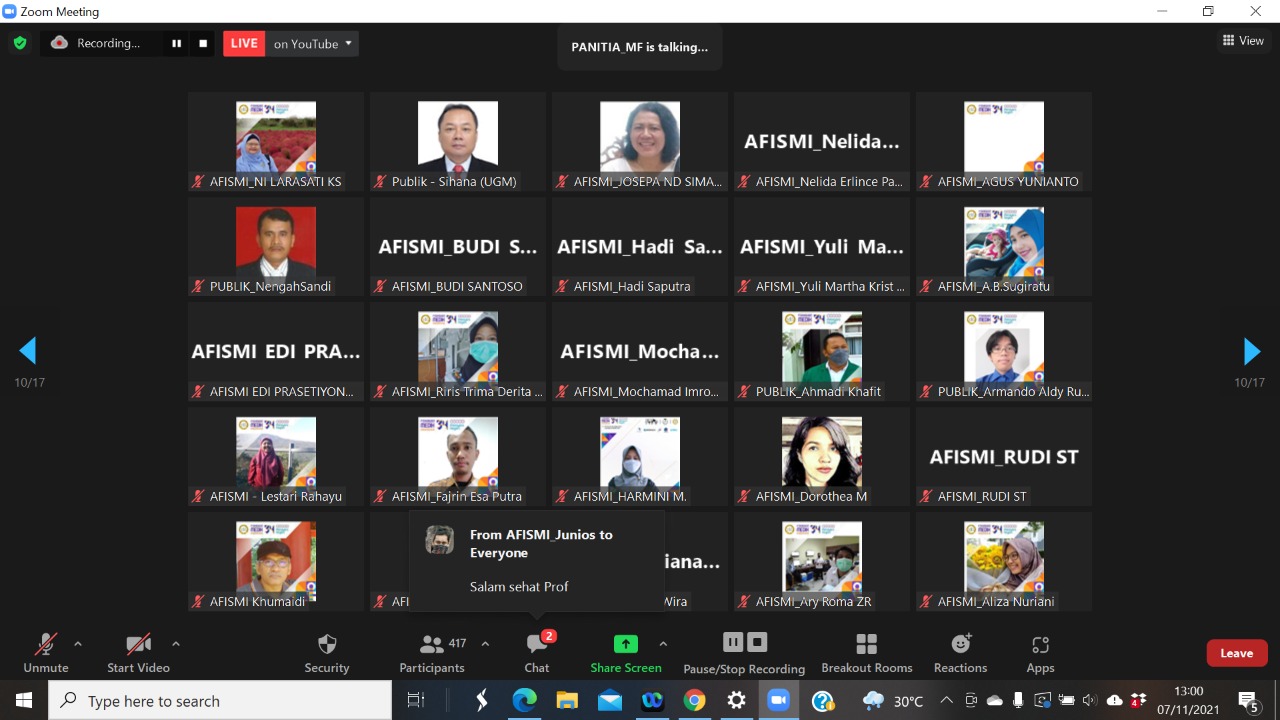Click the Windows taskbar search box
This screenshot has width=1280, height=720.
(x=220, y=701)
